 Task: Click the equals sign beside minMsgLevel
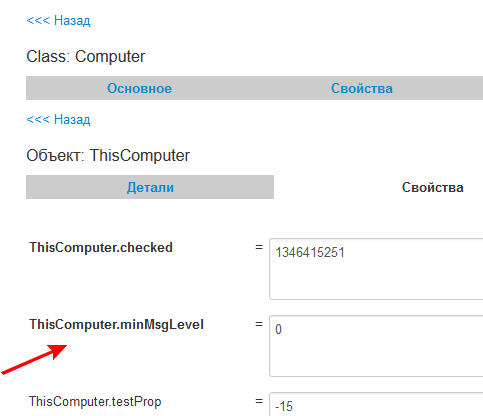[259, 324]
